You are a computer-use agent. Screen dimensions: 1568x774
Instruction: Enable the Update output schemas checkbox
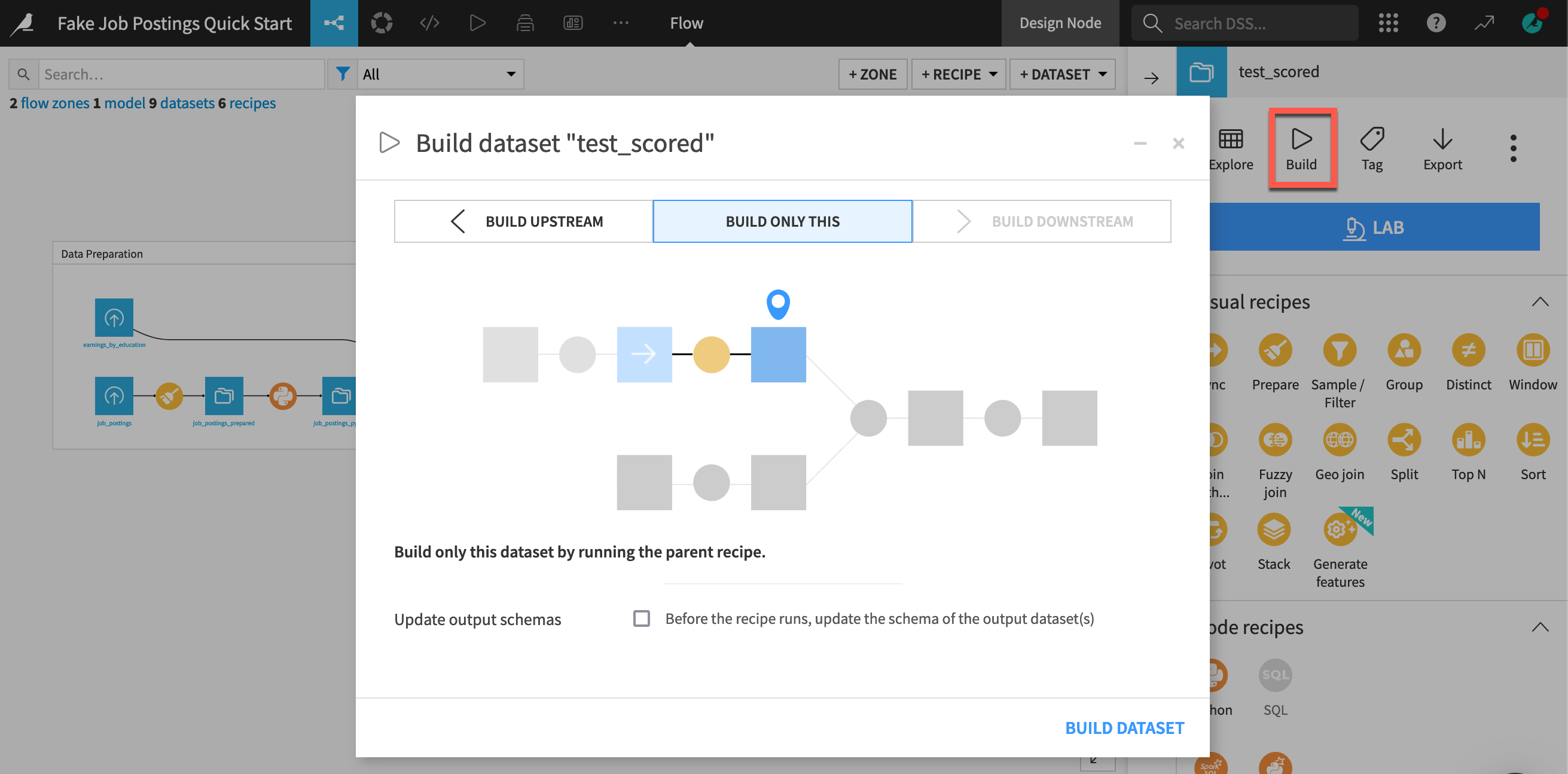pos(641,618)
